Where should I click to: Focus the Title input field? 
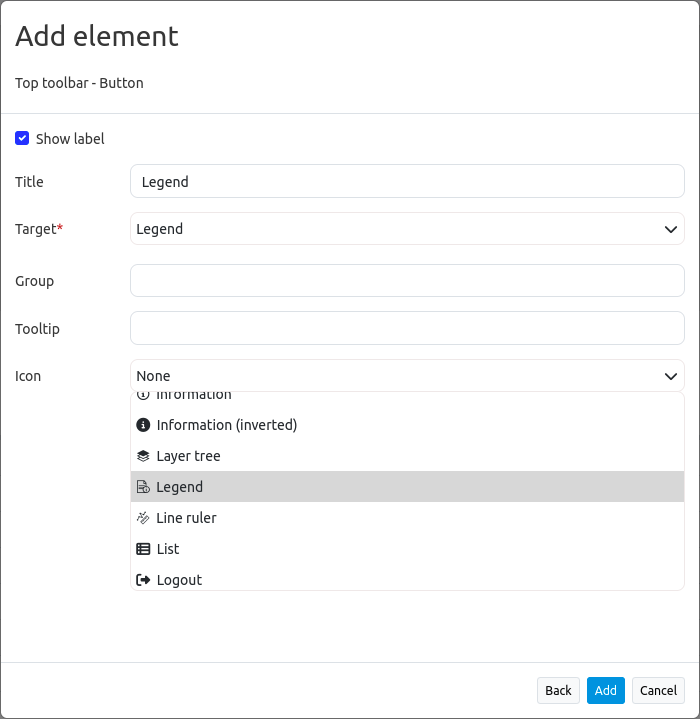(x=407, y=182)
